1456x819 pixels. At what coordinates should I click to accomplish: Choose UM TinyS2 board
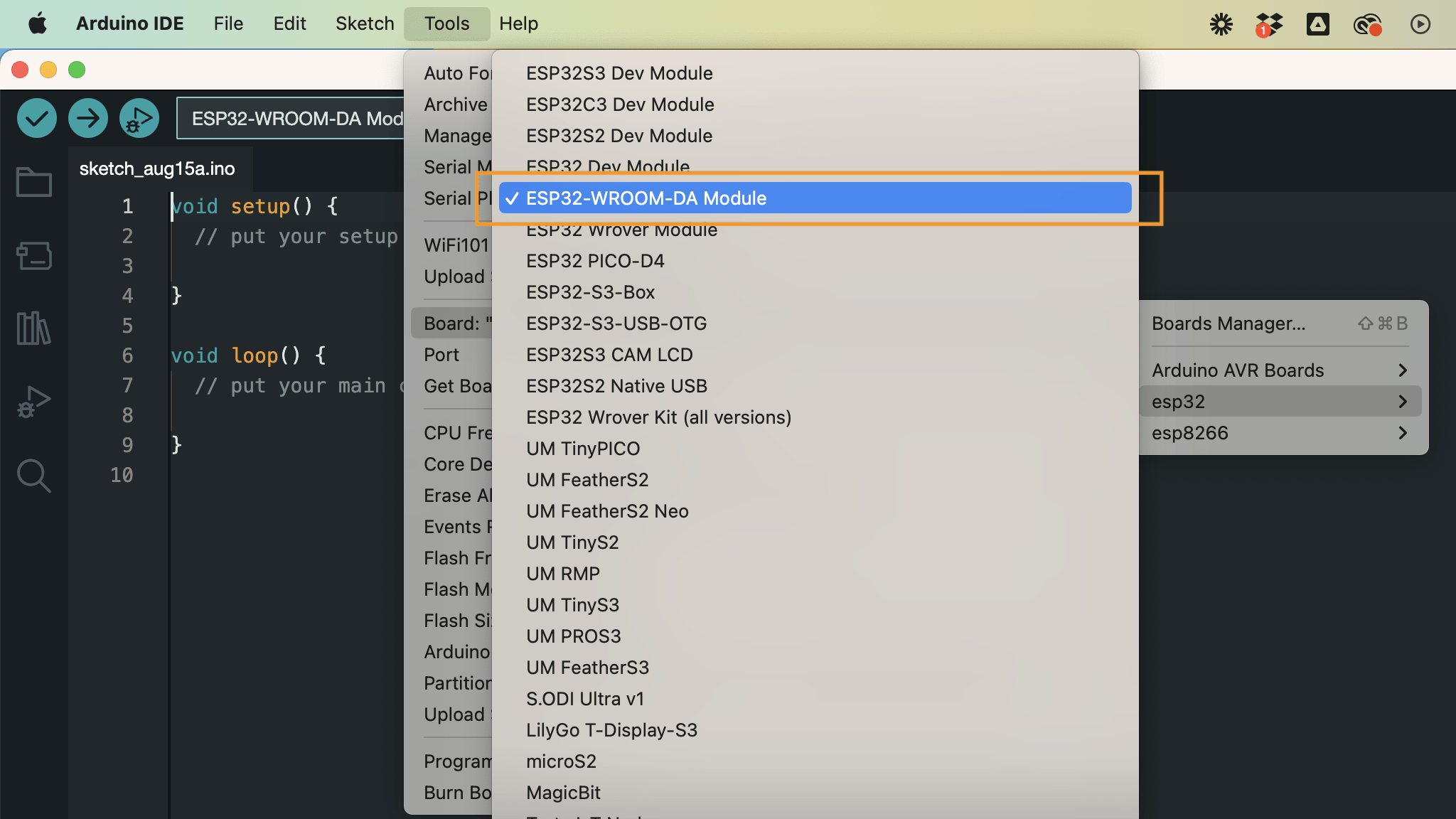(x=815, y=542)
